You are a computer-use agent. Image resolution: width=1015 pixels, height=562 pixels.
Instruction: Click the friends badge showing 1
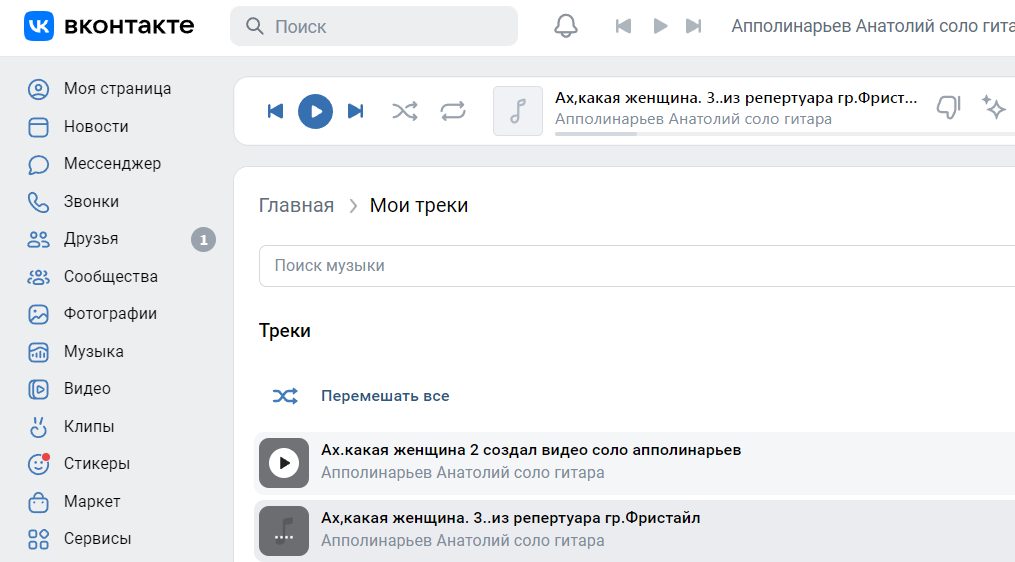[x=203, y=240]
